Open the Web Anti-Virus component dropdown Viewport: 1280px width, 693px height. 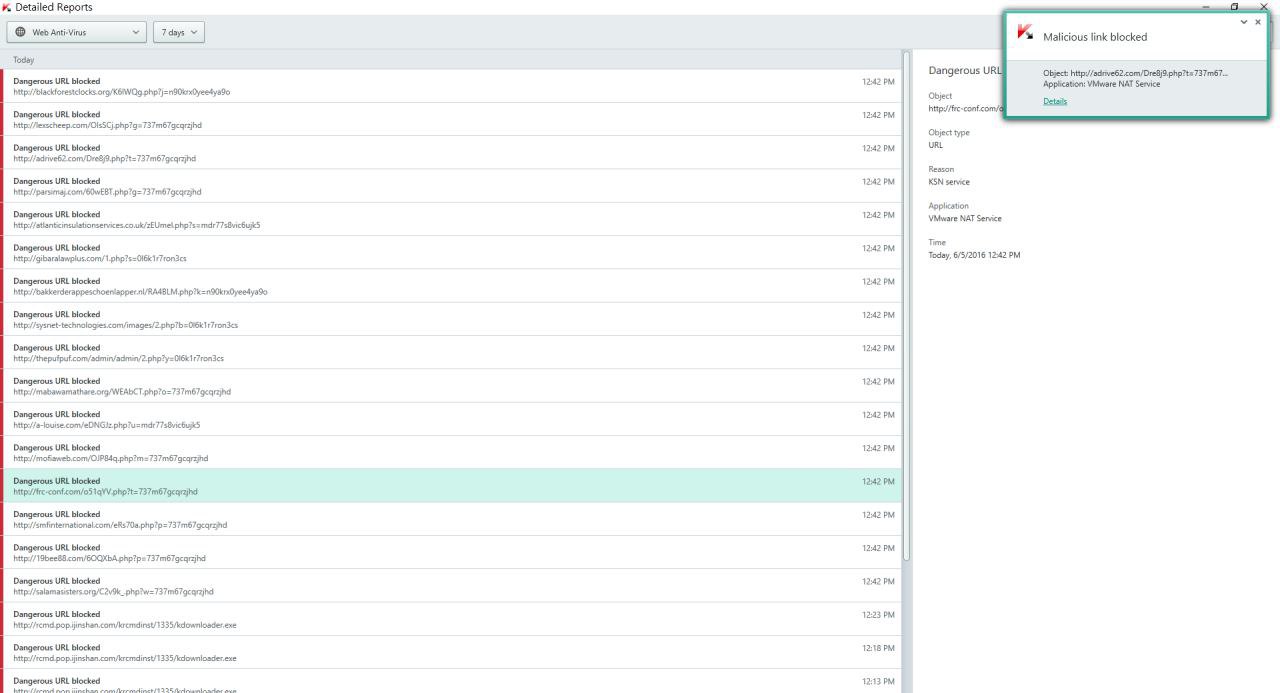click(76, 32)
